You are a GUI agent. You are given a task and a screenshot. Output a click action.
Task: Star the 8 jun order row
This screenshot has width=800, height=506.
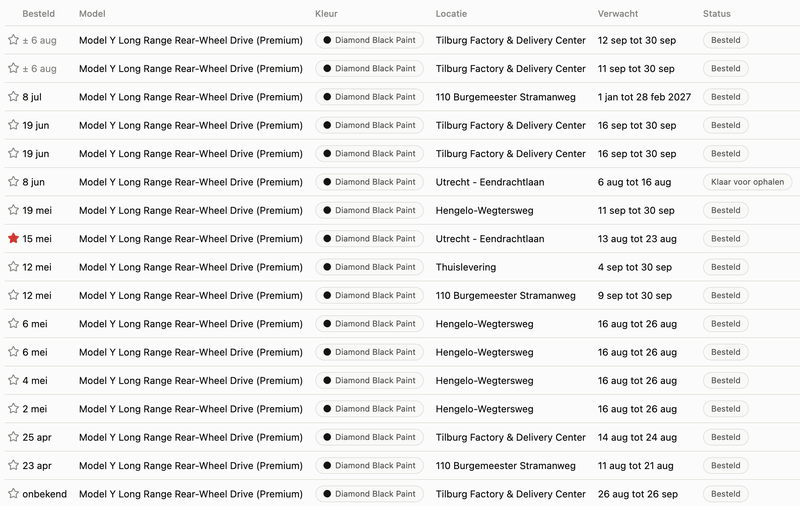pyautogui.click(x=13, y=182)
